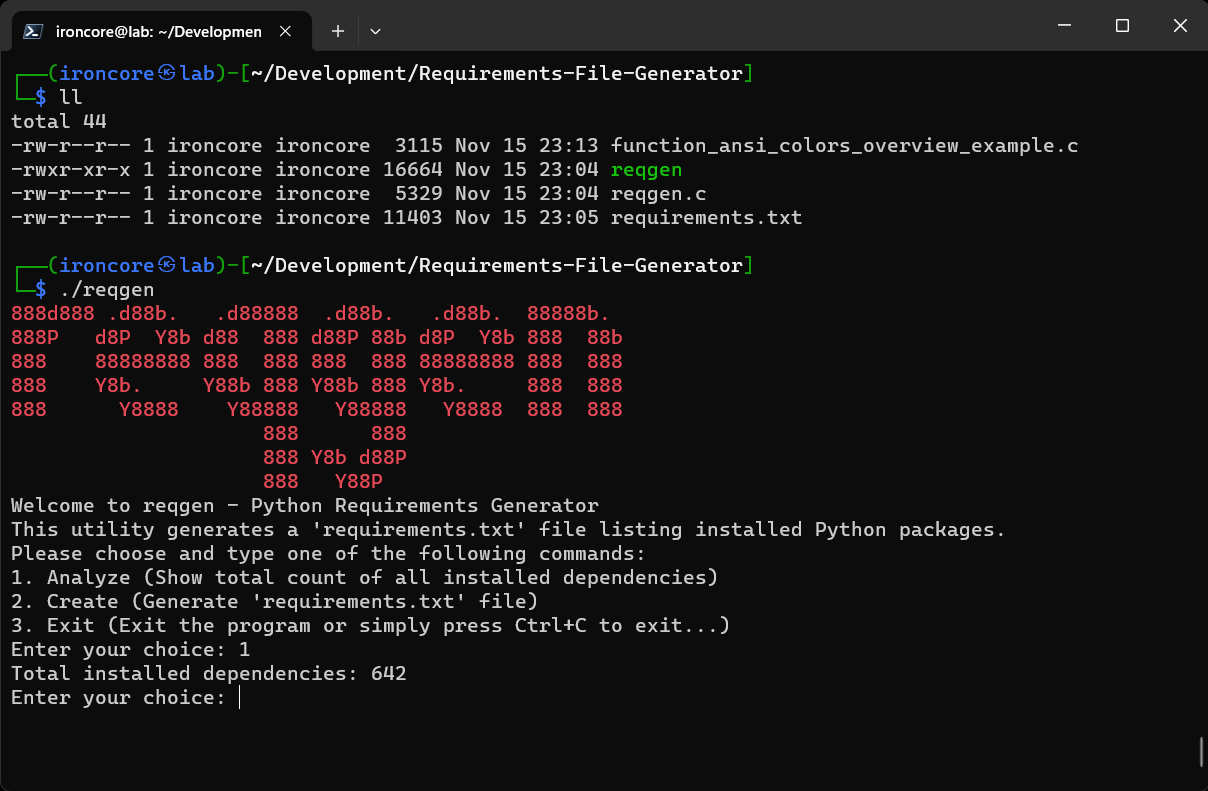The image size is (1208, 791).
Task: Click the PowerShell icon on the terminal tab
Action: (32, 31)
